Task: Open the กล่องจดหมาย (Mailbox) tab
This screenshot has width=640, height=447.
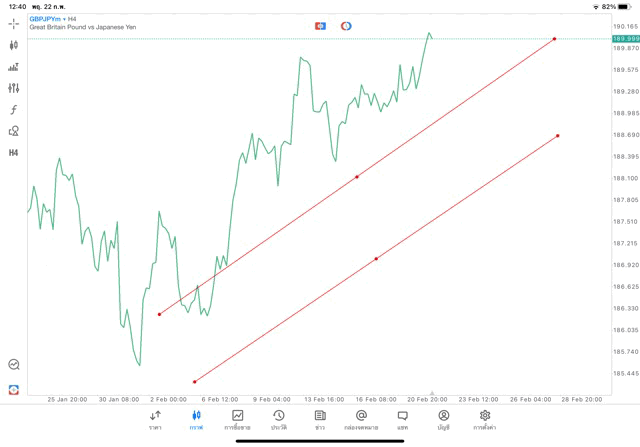Action: coord(361,420)
